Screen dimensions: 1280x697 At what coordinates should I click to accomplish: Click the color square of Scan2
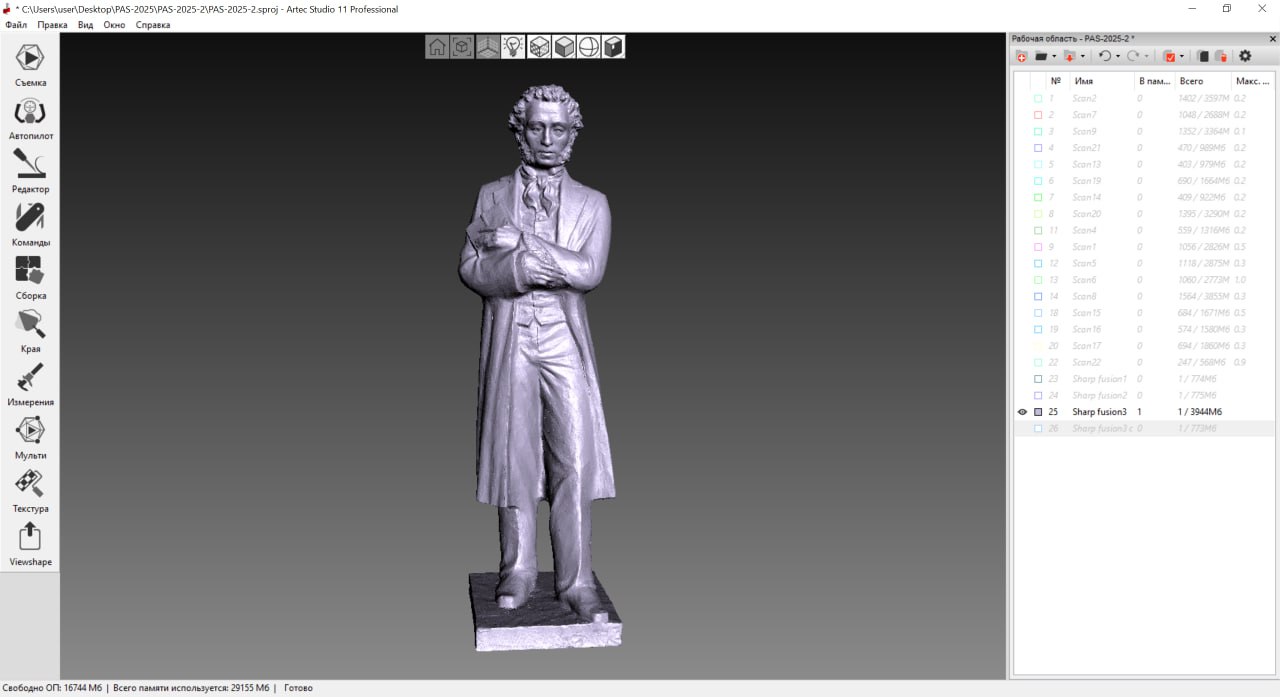[1038, 99]
